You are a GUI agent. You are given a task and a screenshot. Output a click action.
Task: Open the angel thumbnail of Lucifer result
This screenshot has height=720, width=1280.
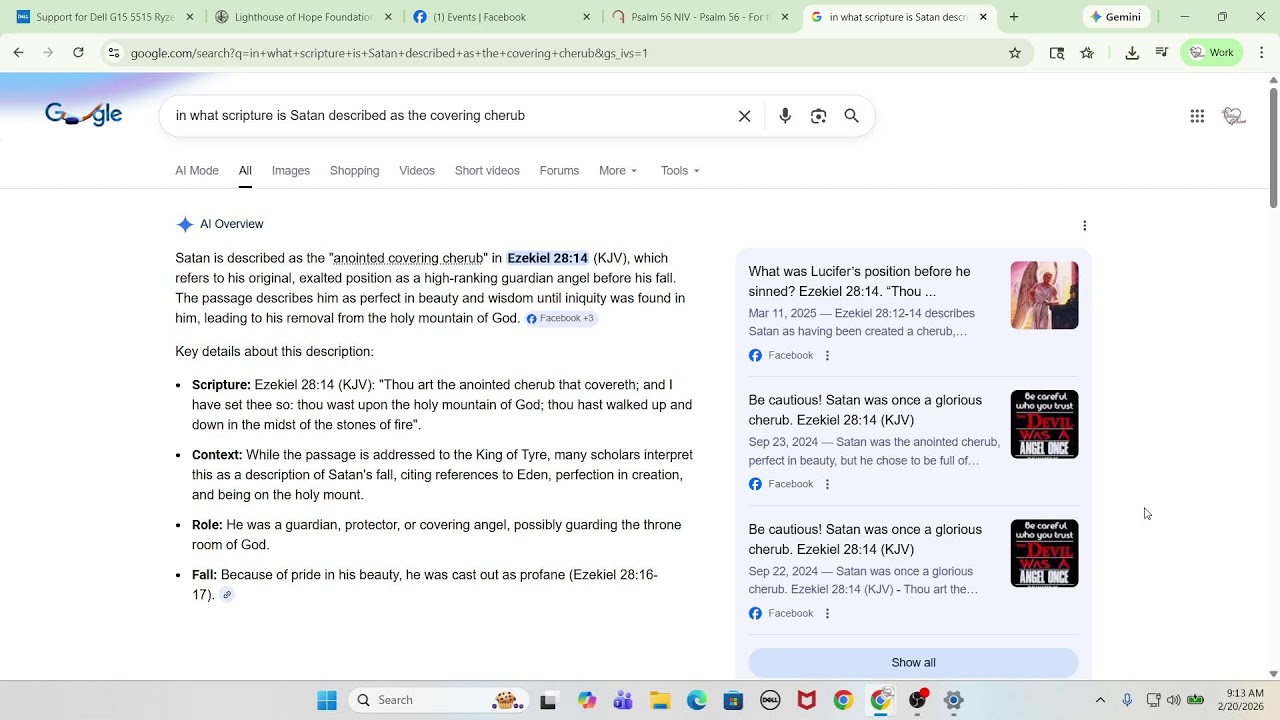tap(1045, 295)
